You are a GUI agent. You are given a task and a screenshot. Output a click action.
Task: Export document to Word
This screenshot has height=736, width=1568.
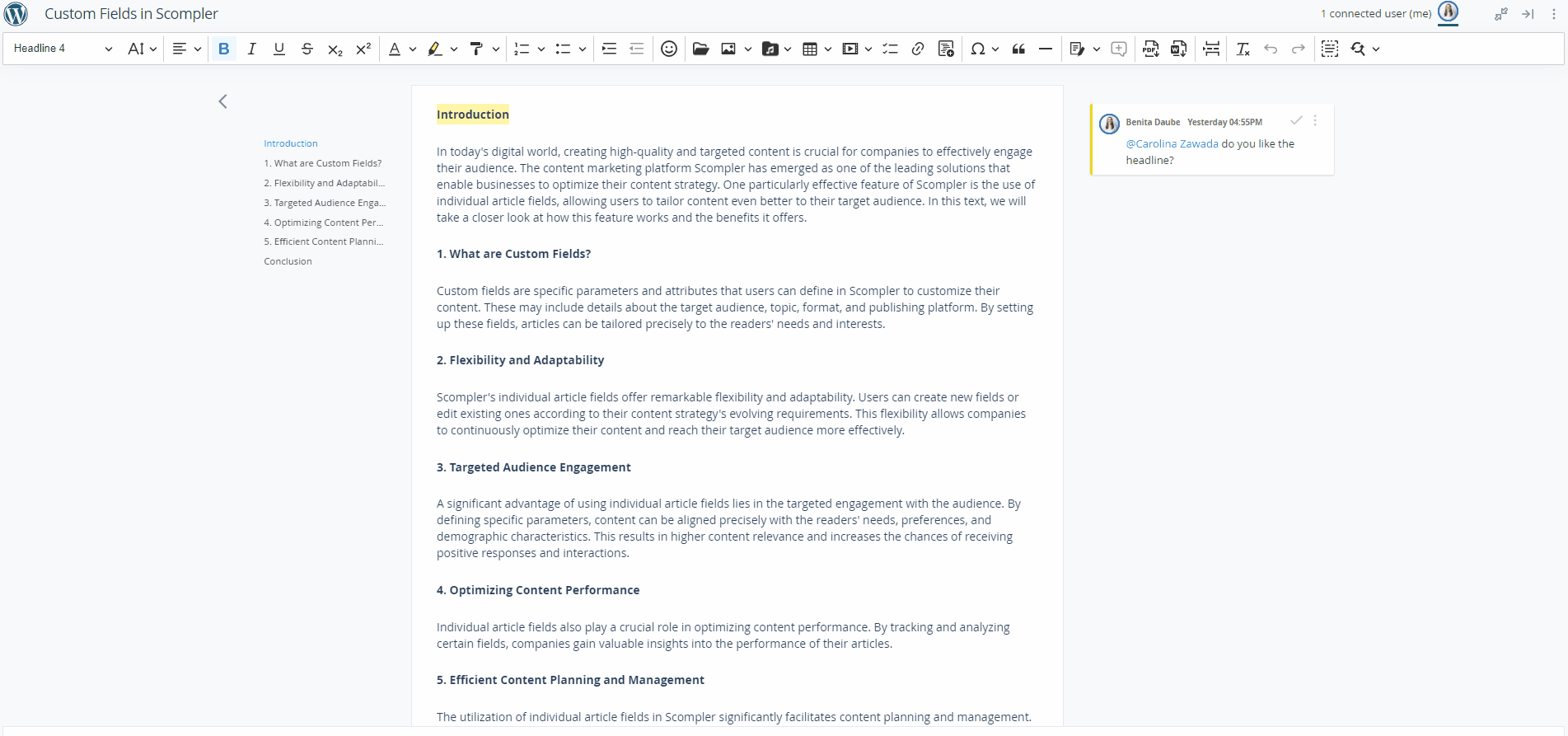click(1178, 49)
